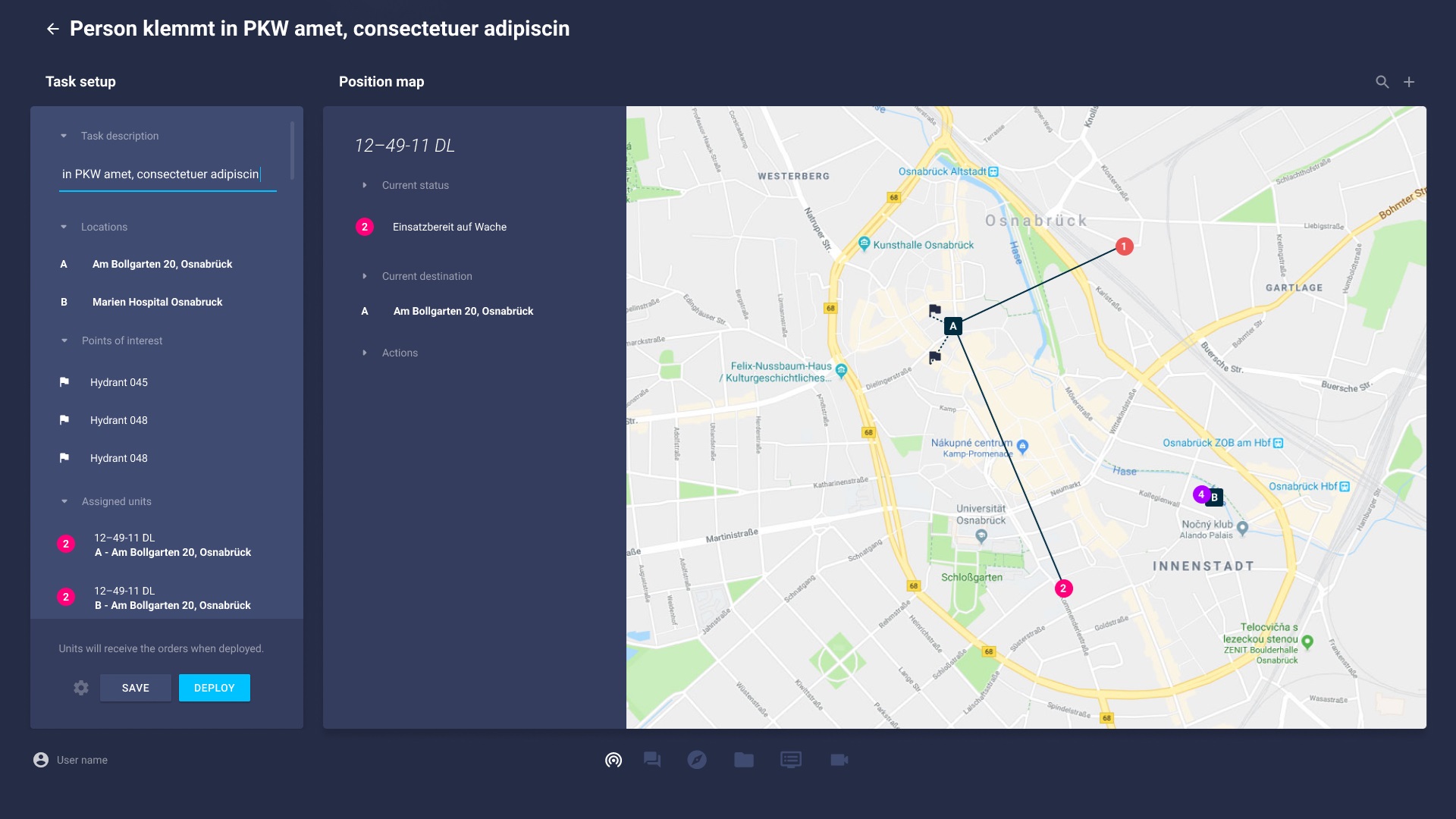Open the screen message icon in bottom bar
The width and height of the screenshot is (1456, 819).
(x=791, y=760)
